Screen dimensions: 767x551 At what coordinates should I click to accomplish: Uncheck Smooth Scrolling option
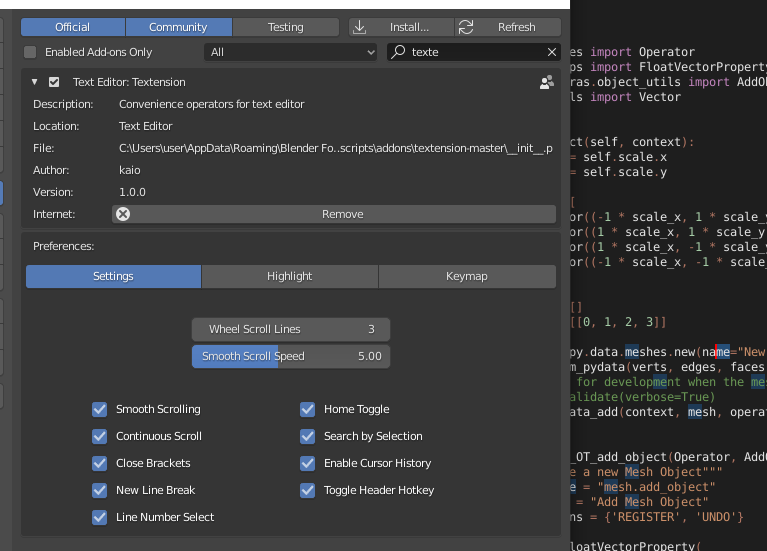100,409
